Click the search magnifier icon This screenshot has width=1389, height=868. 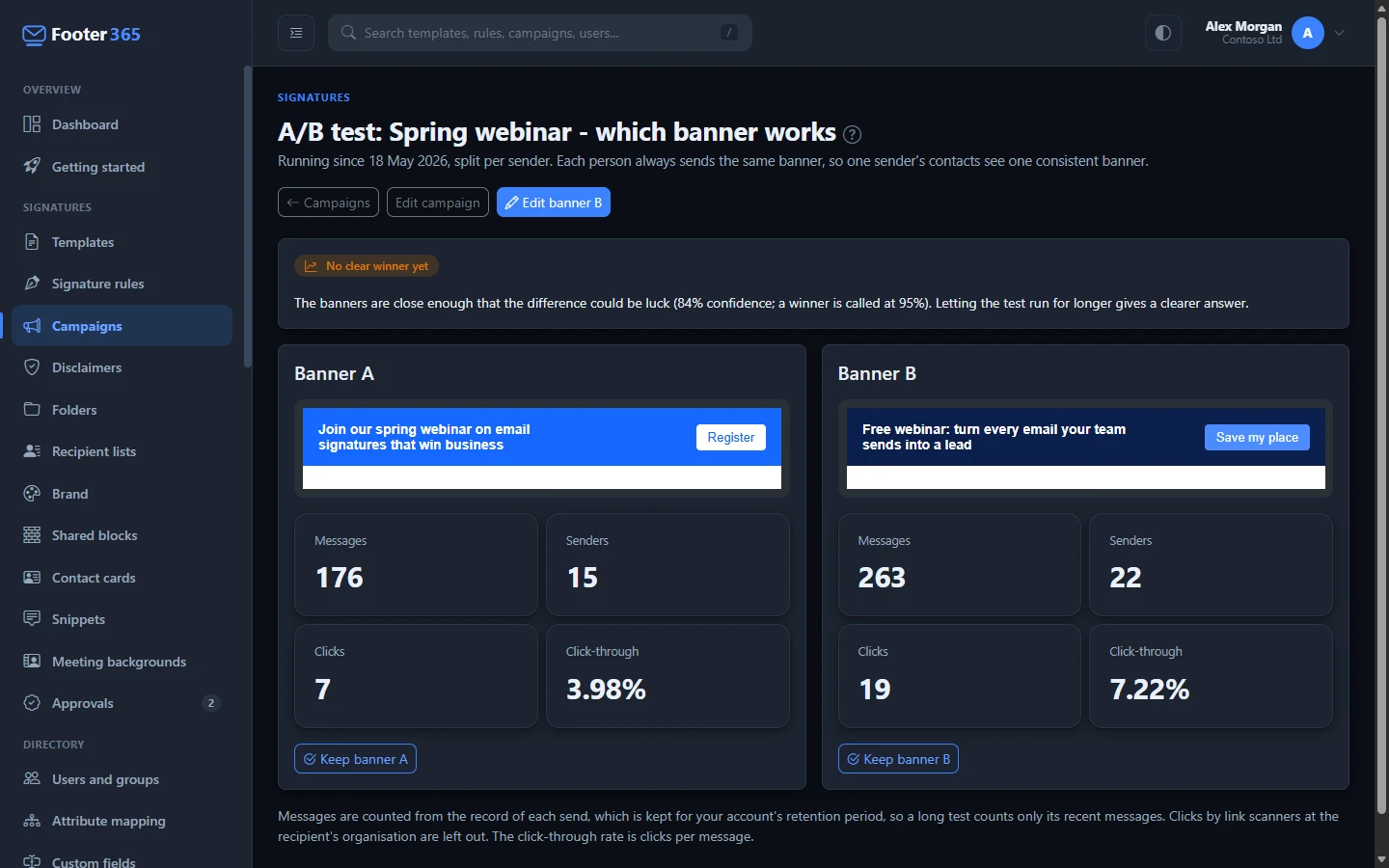pyautogui.click(x=349, y=33)
